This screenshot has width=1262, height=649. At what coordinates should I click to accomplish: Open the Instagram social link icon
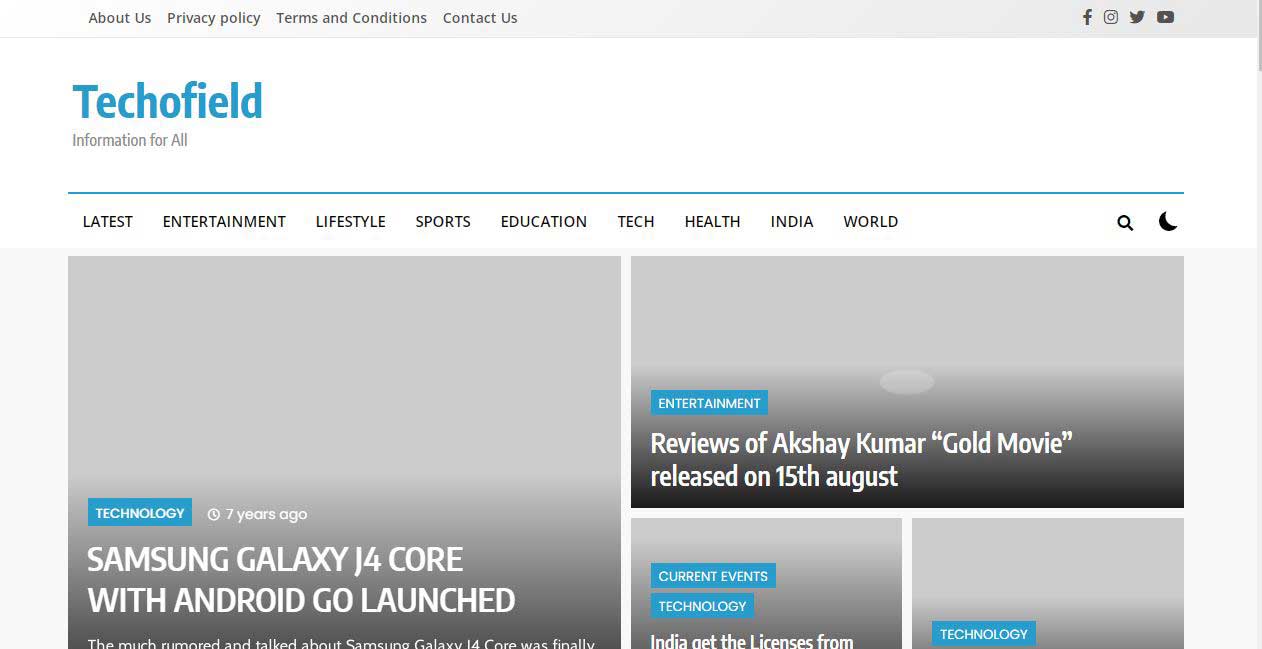coord(1111,17)
